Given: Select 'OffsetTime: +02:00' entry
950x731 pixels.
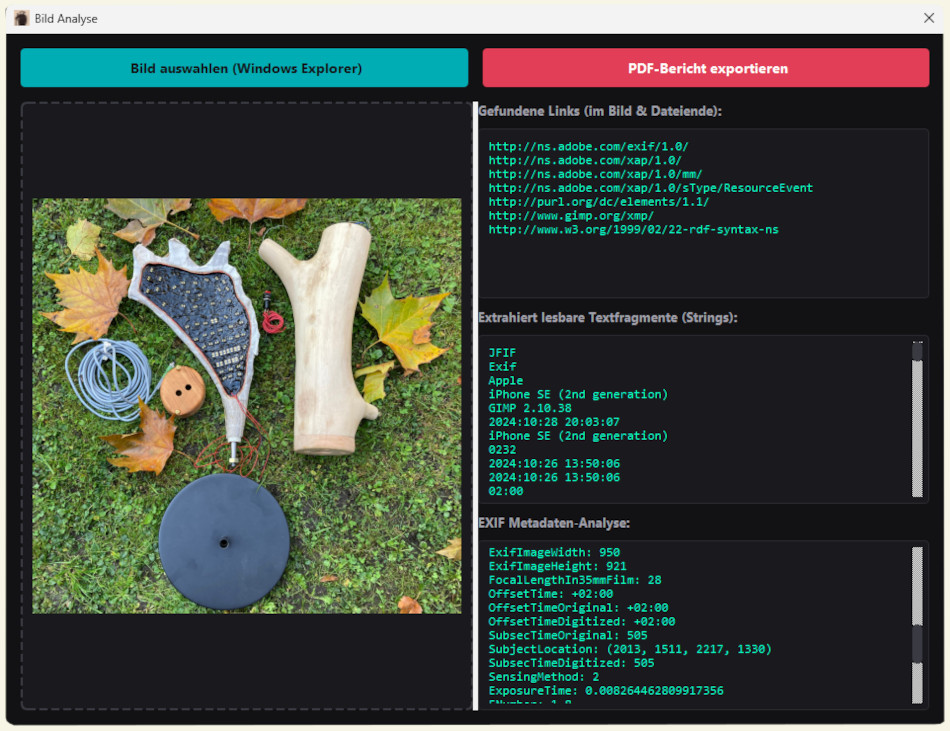Looking at the screenshot, I should [550, 594].
